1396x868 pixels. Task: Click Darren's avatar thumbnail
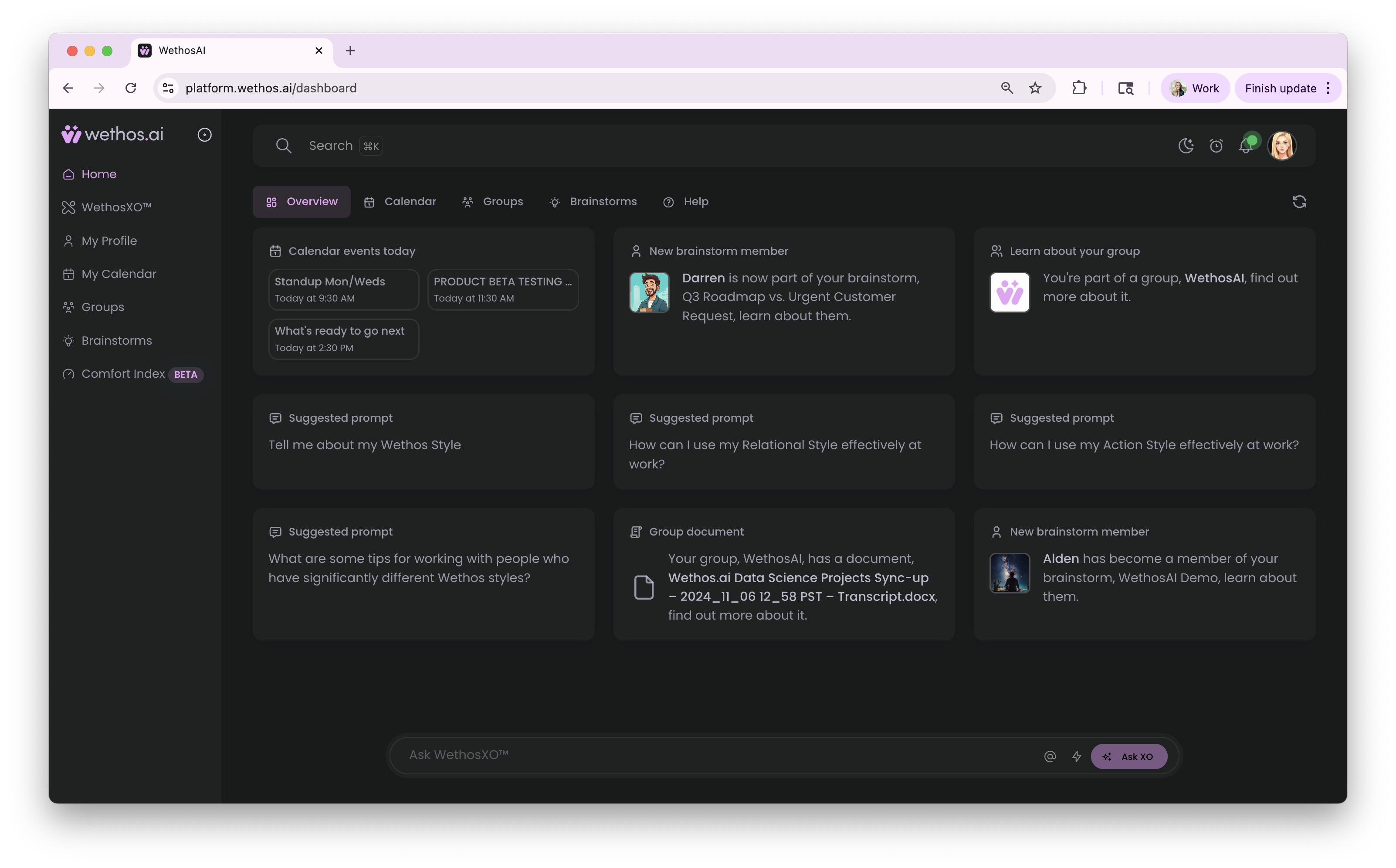(x=649, y=292)
